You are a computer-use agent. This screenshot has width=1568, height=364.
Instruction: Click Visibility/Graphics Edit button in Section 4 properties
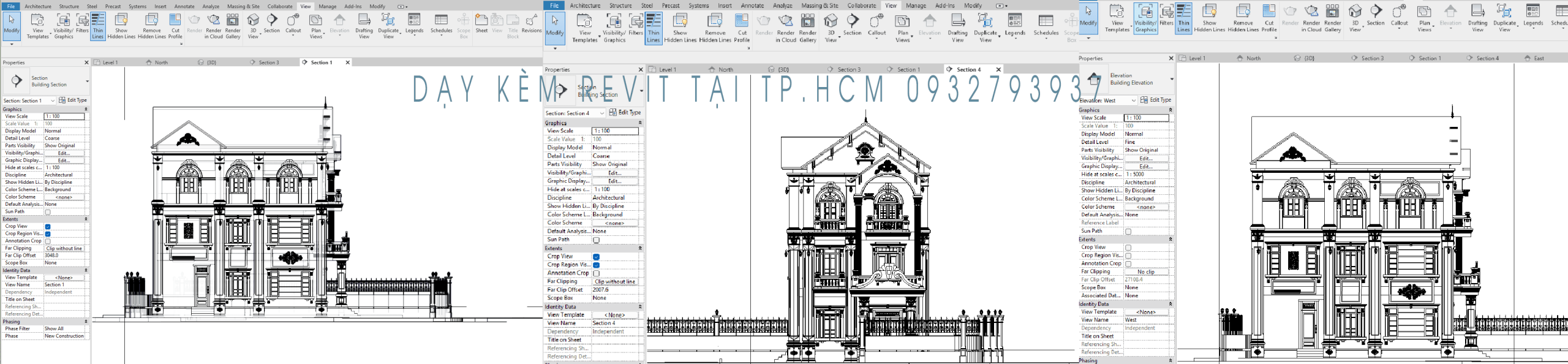click(x=614, y=173)
